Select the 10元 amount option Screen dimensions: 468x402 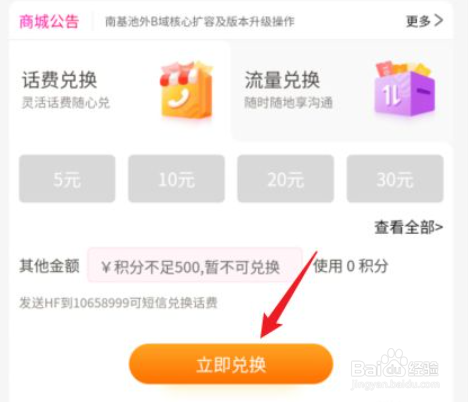click(x=176, y=179)
